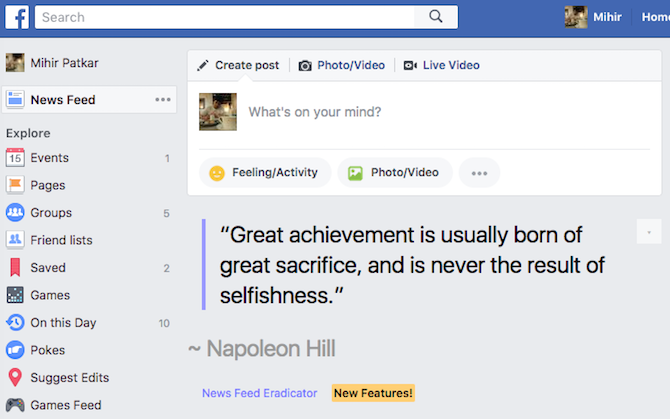Click the Pokes icon

[15, 350]
